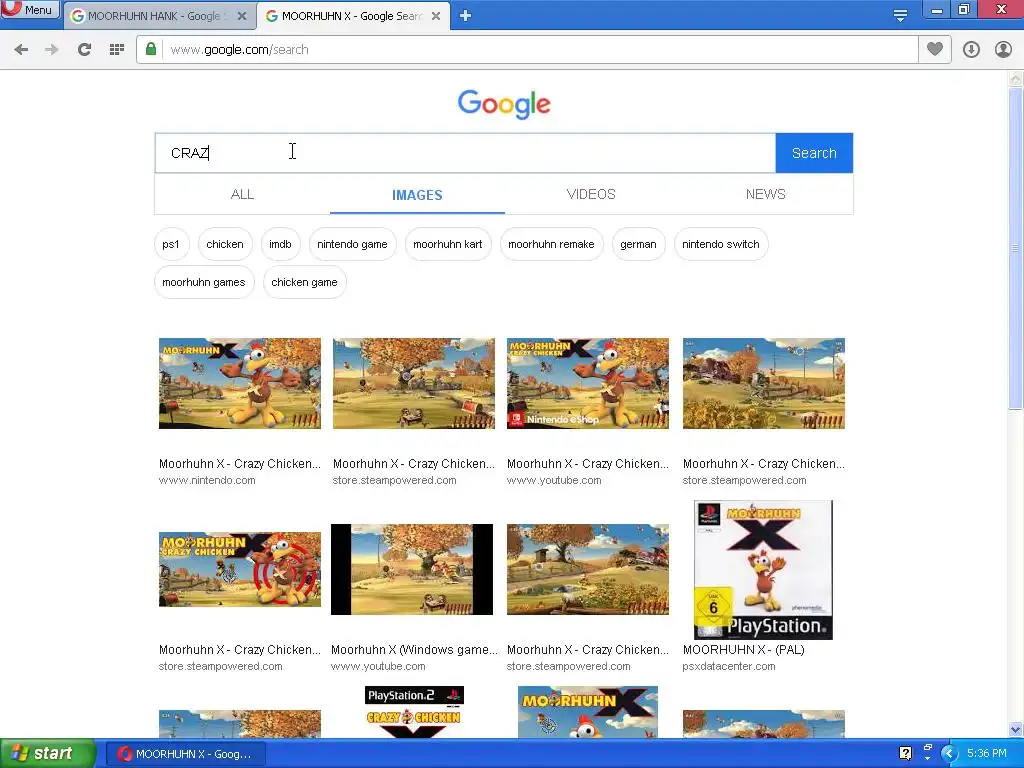Open the nintendo.com Moorhuhn X thumbnail
1024x768 pixels.
pos(240,383)
